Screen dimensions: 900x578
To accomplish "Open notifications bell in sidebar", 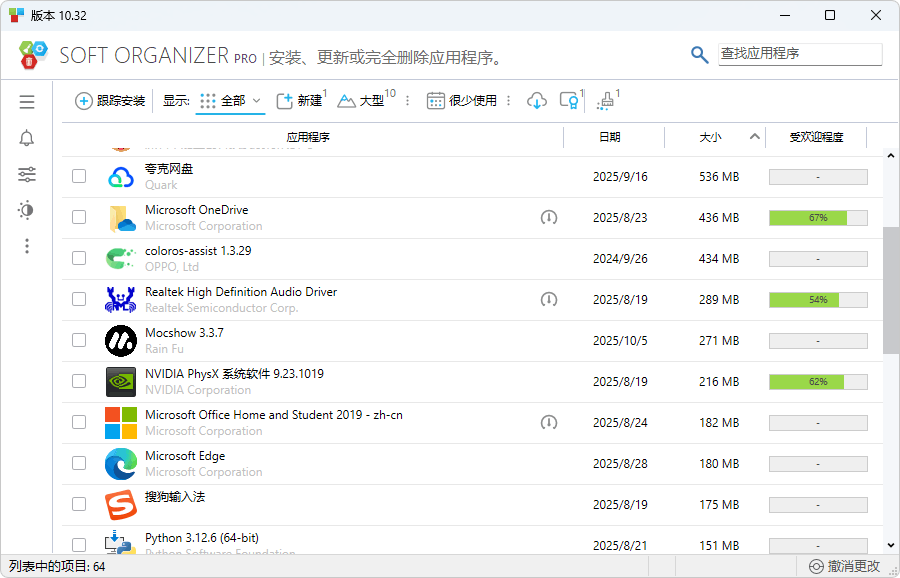I will 27,138.
